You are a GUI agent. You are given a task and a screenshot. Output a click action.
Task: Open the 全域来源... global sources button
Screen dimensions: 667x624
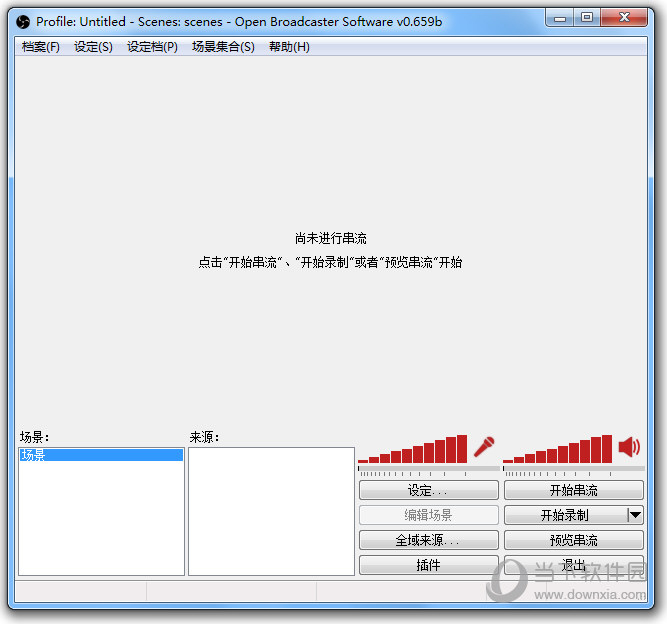pyautogui.click(x=428, y=540)
